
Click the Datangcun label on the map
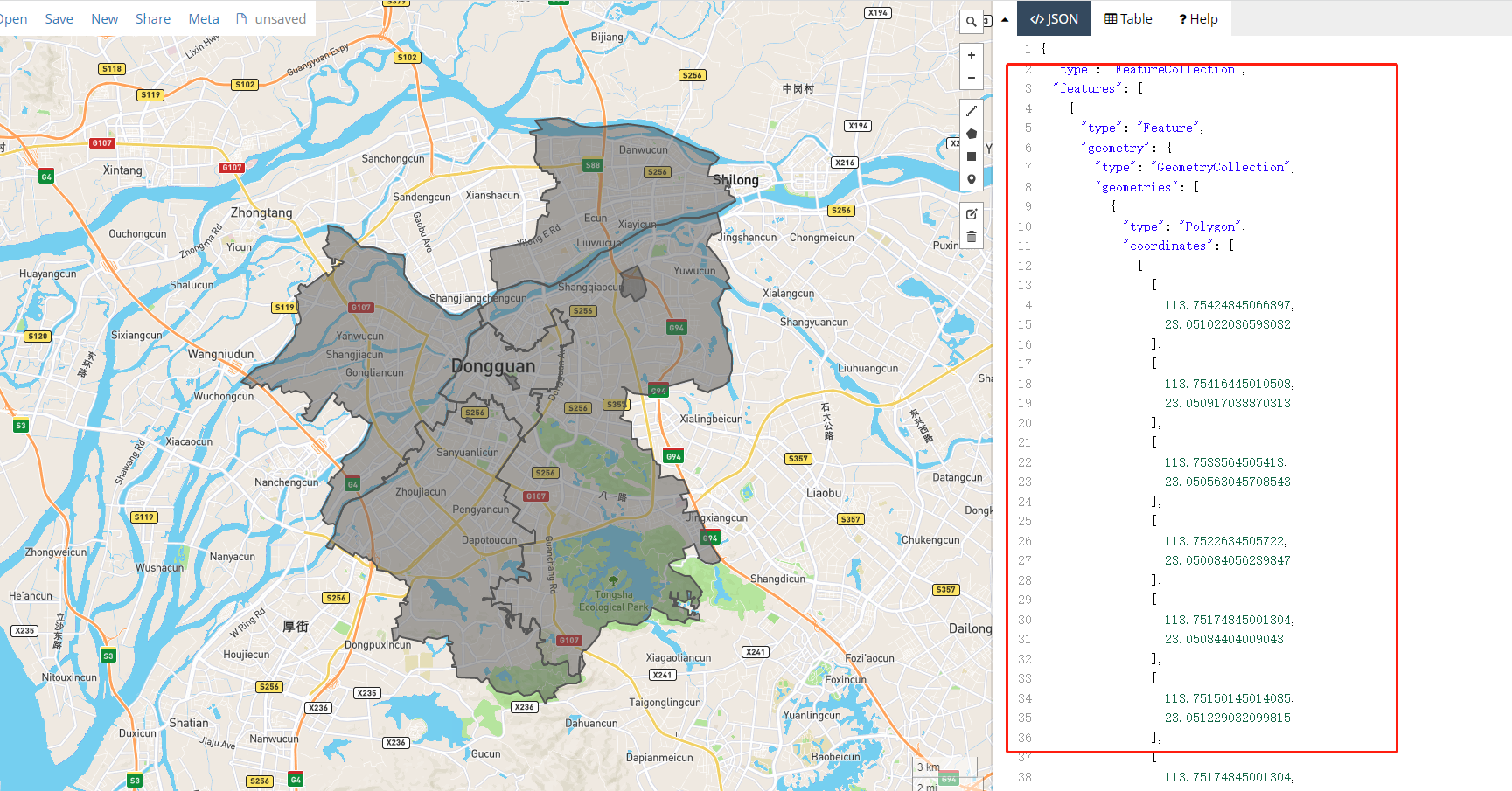pos(958,477)
